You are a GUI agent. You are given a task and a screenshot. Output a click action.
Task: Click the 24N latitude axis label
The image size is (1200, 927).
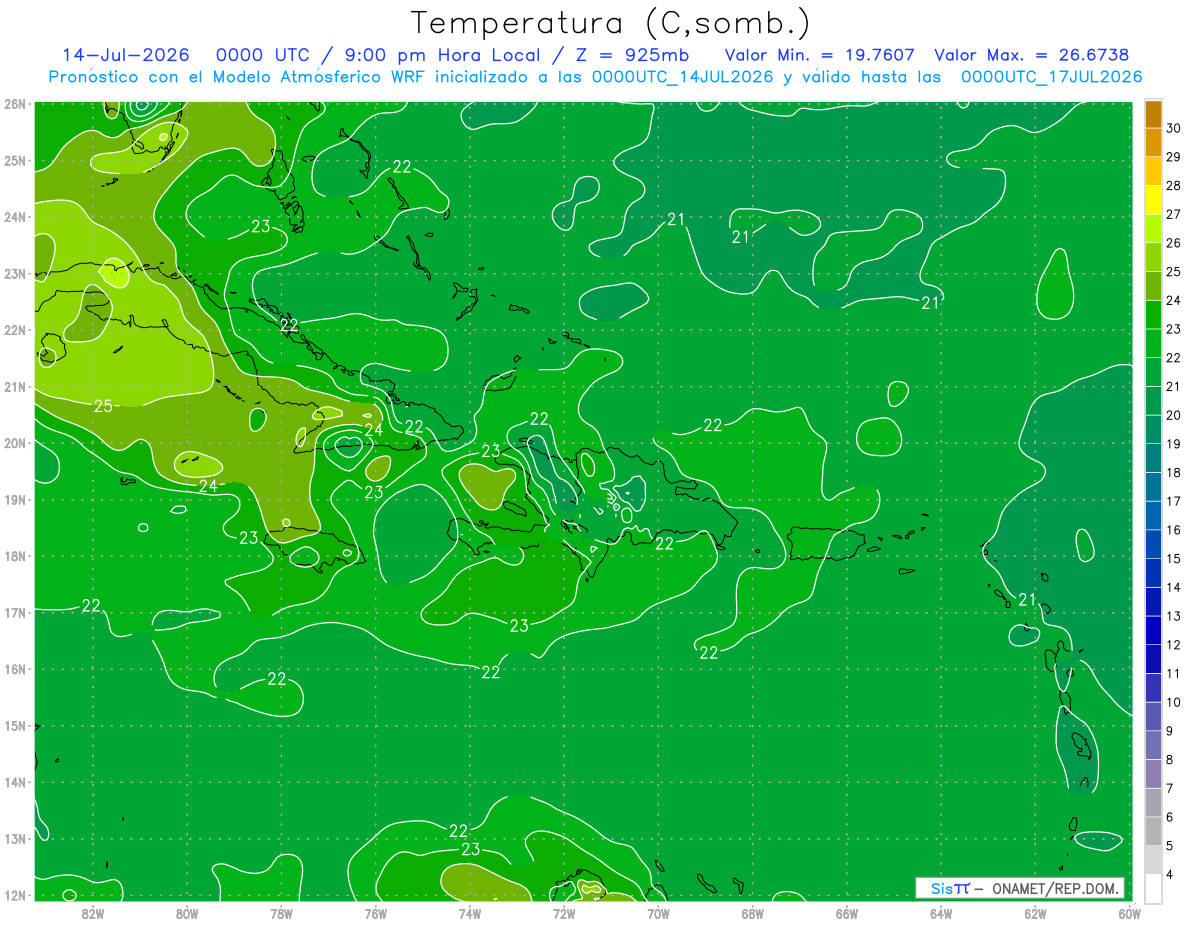[x=15, y=217]
